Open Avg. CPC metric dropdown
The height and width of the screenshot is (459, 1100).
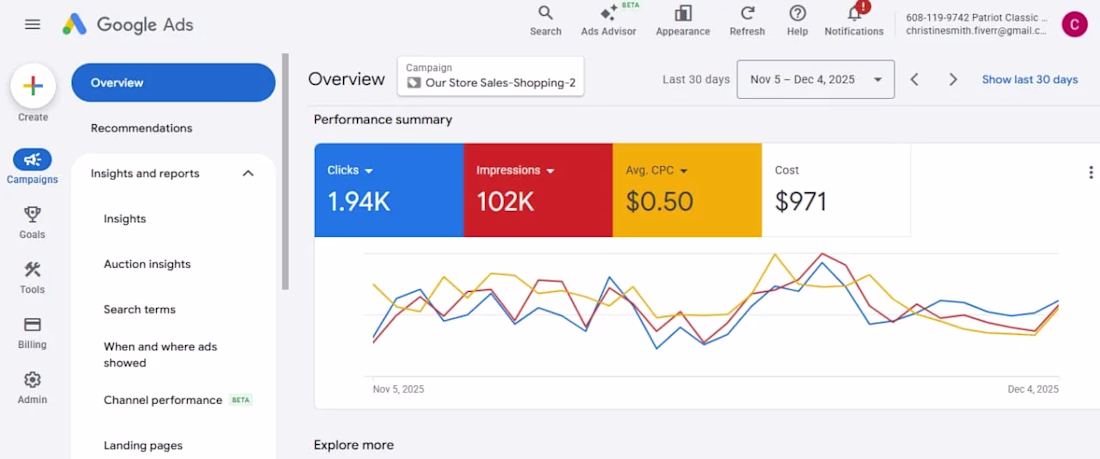(x=657, y=171)
